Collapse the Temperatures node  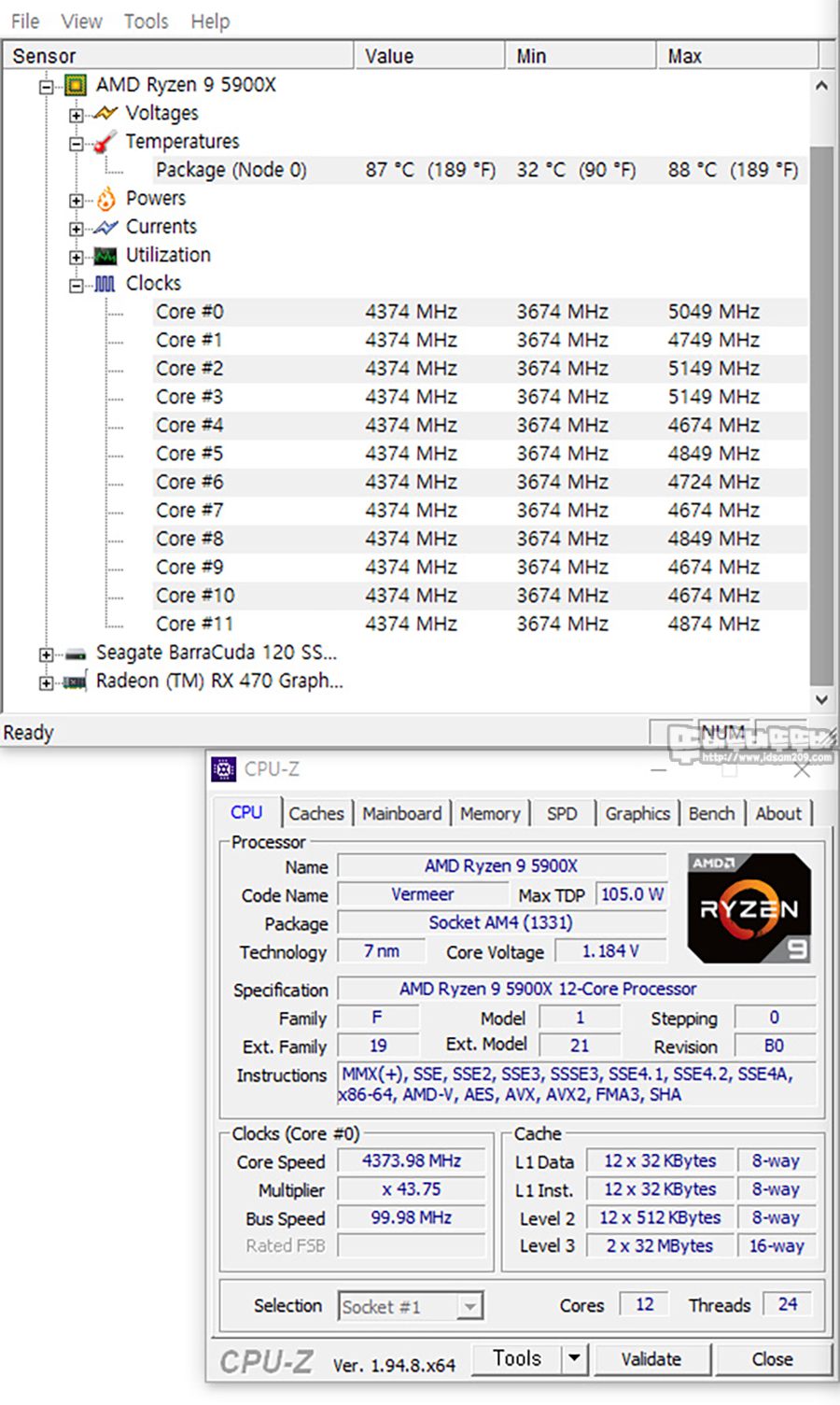coord(76,144)
